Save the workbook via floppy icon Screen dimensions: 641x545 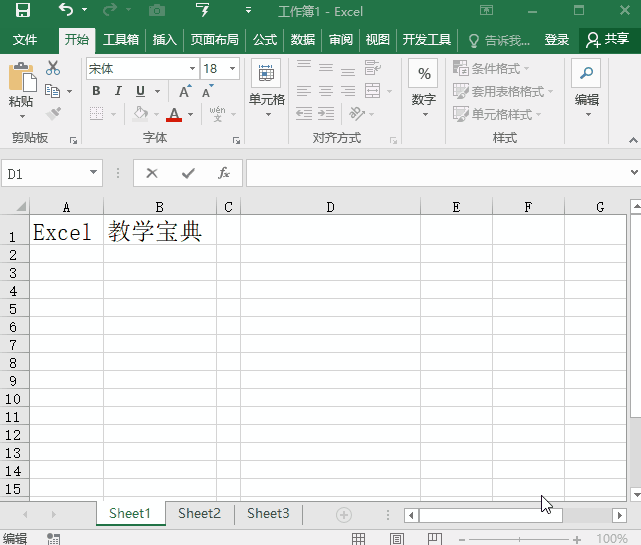(23, 10)
